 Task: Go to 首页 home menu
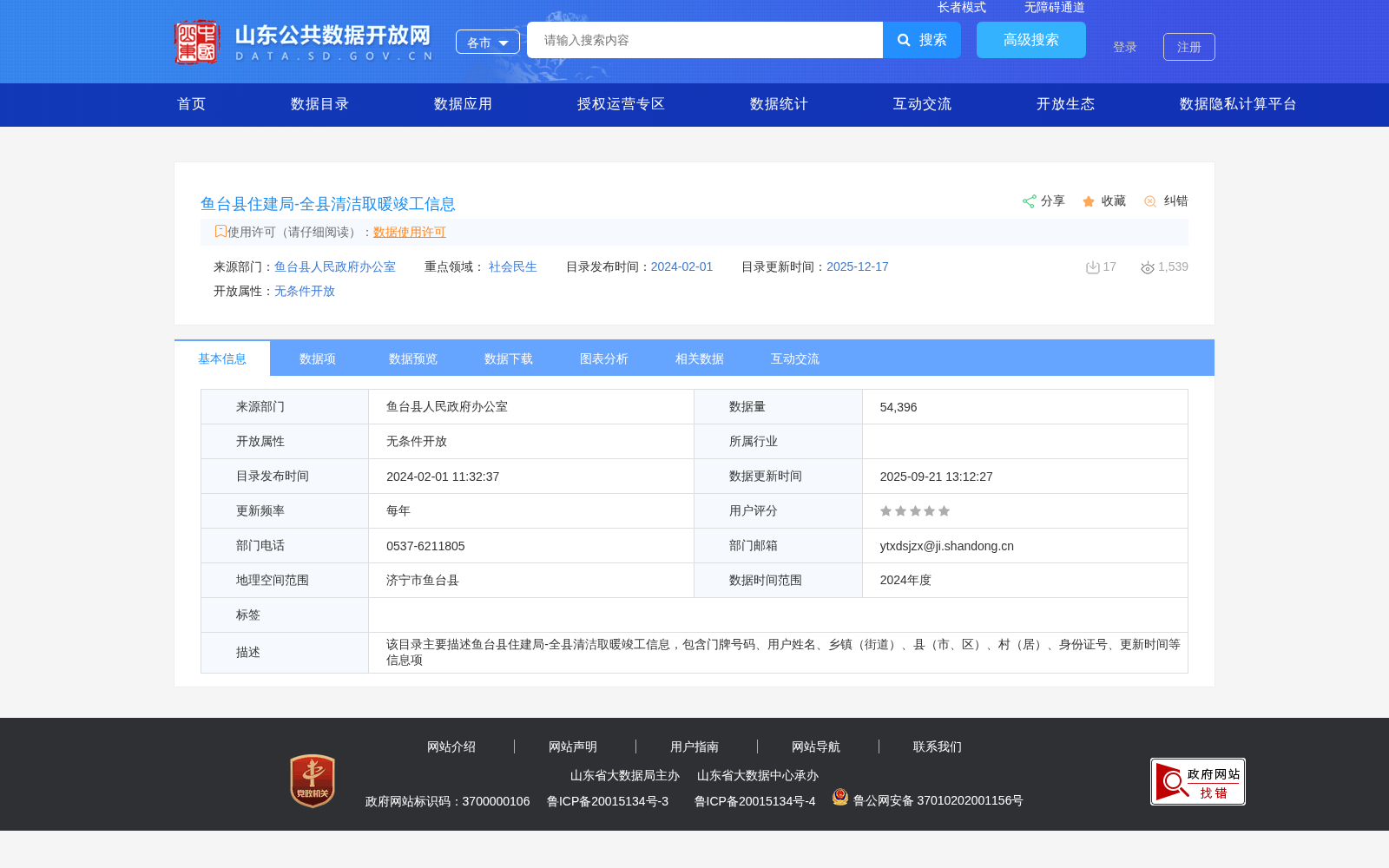(x=192, y=104)
